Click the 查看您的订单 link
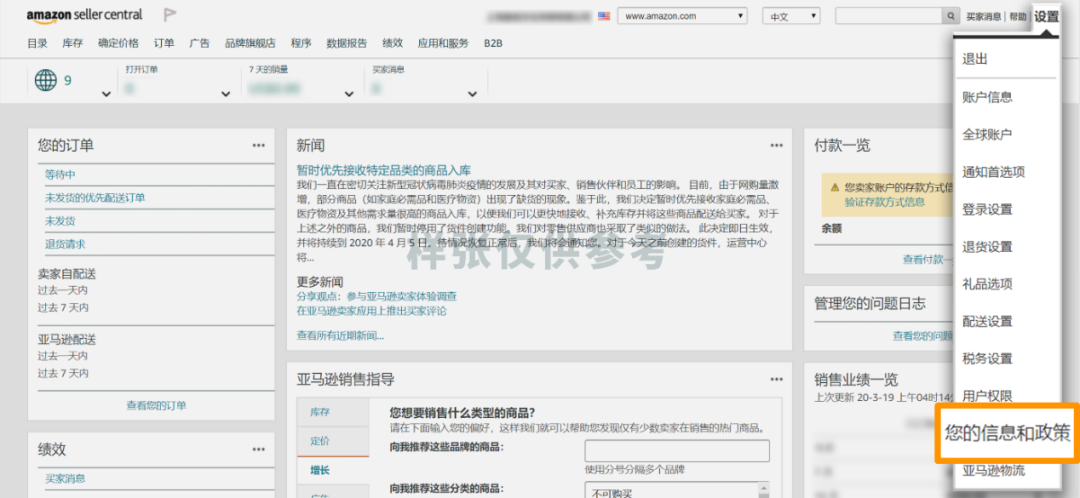The width and height of the screenshot is (1080, 498). click(156, 406)
